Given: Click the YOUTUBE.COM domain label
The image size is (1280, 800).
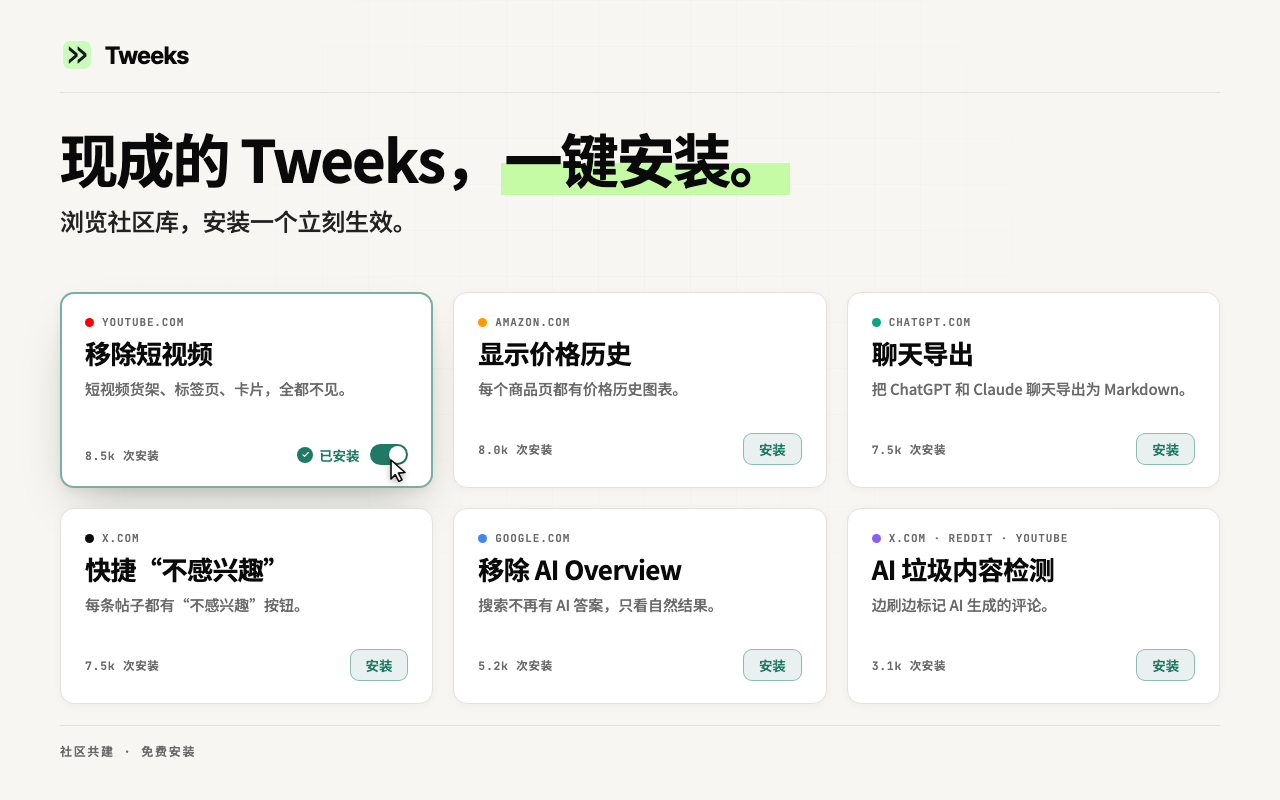Looking at the screenshot, I should [x=143, y=322].
